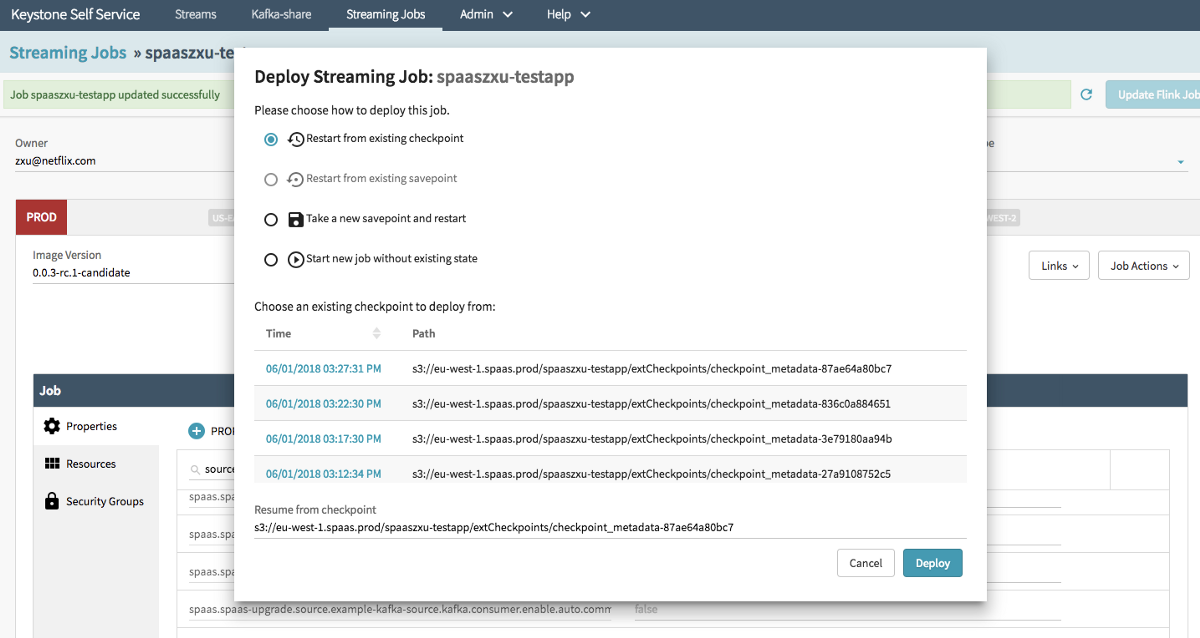Image resolution: width=1200 pixels, height=638 pixels.
Task: Click the history clock icon for existing checkpoint
Action: click(296, 139)
